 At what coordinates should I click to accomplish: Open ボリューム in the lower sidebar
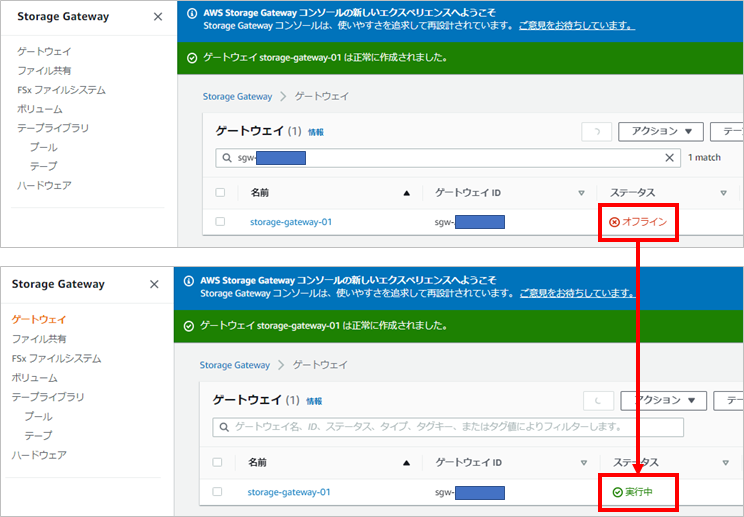point(35,378)
